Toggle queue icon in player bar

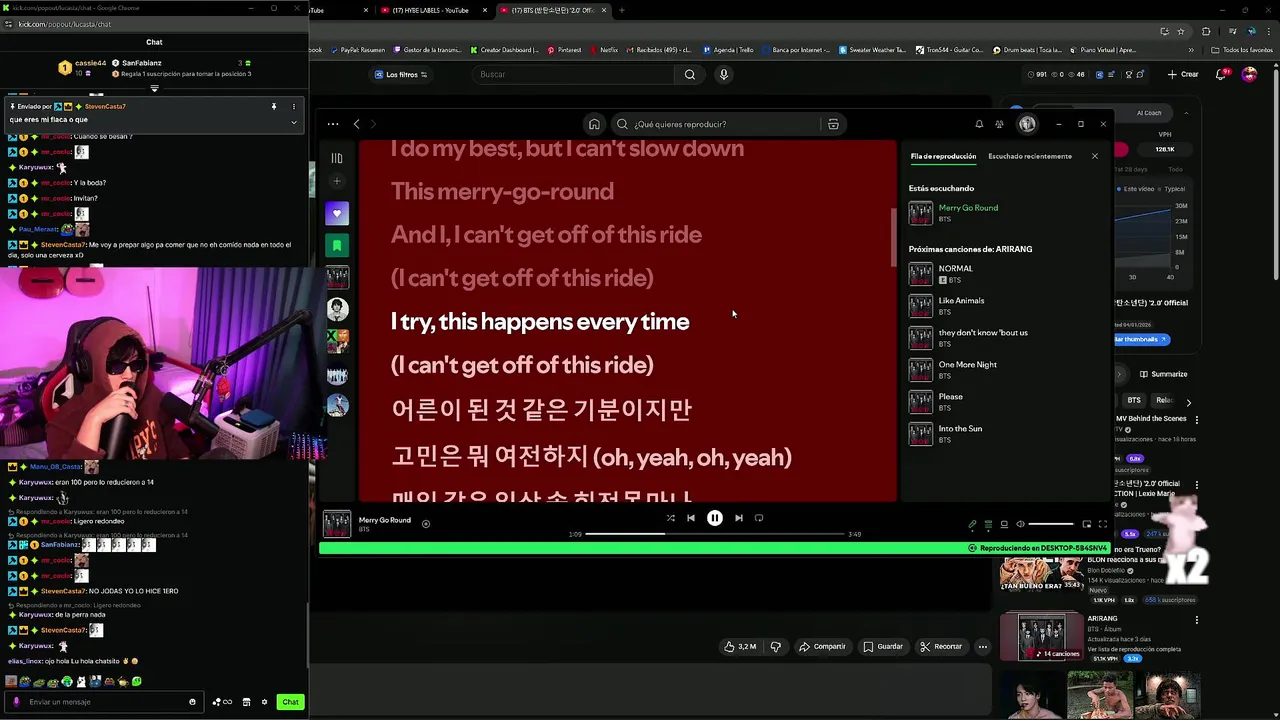coord(988,524)
